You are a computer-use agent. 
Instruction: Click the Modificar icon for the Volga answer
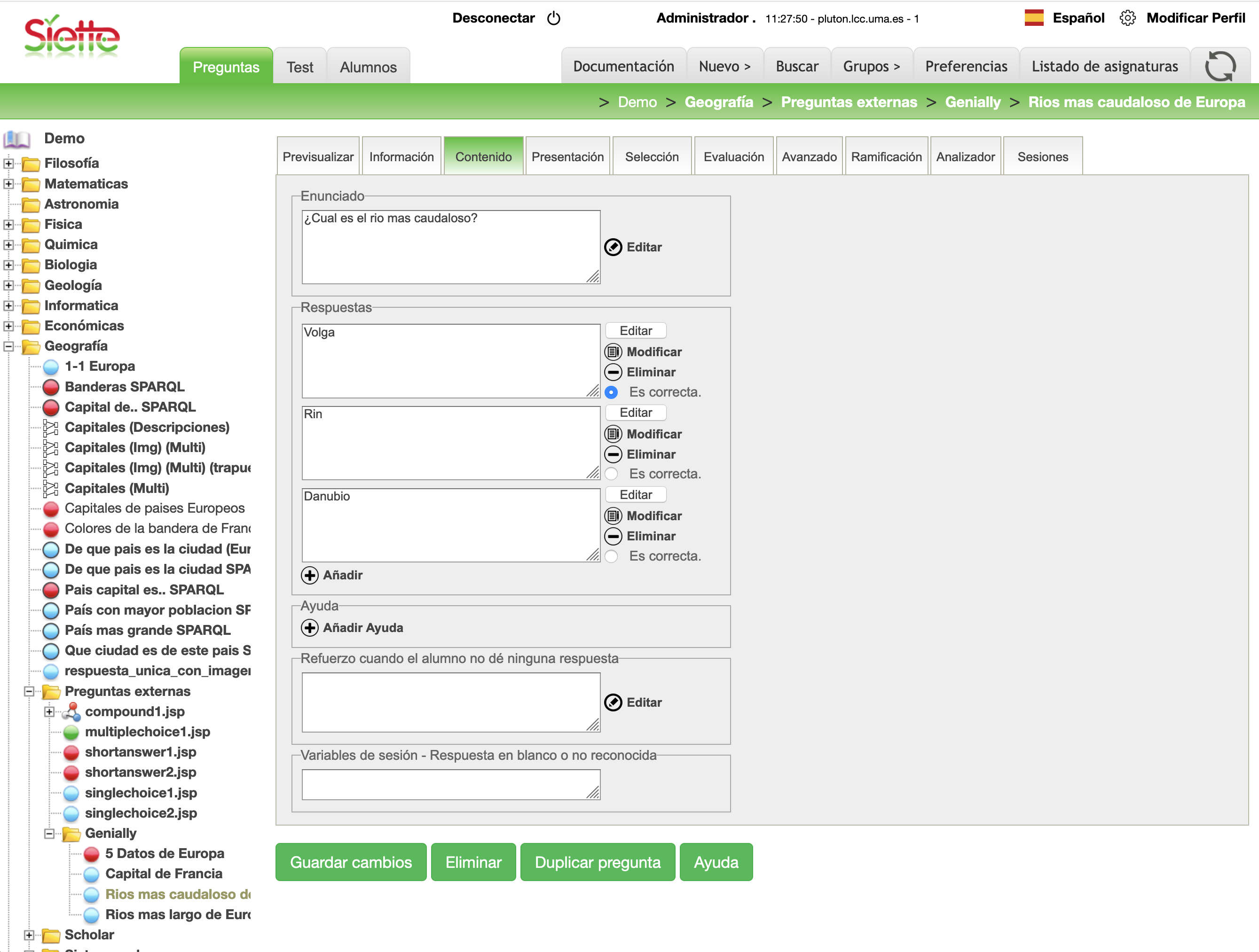click(x=613, y=351)
